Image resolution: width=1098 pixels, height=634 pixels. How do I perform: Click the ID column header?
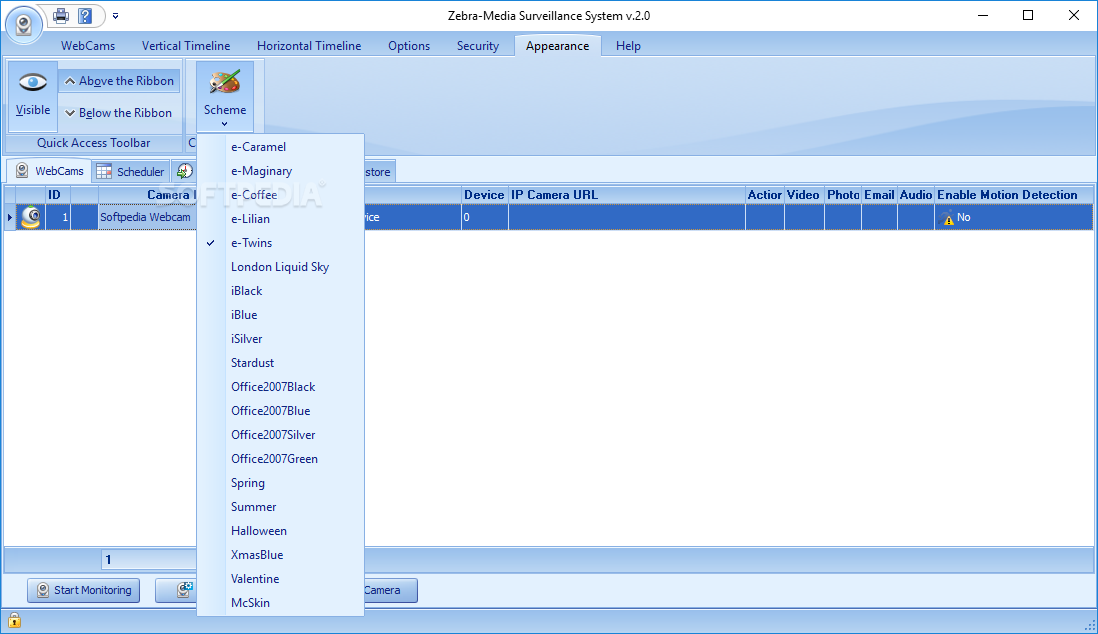pos(55,195)
